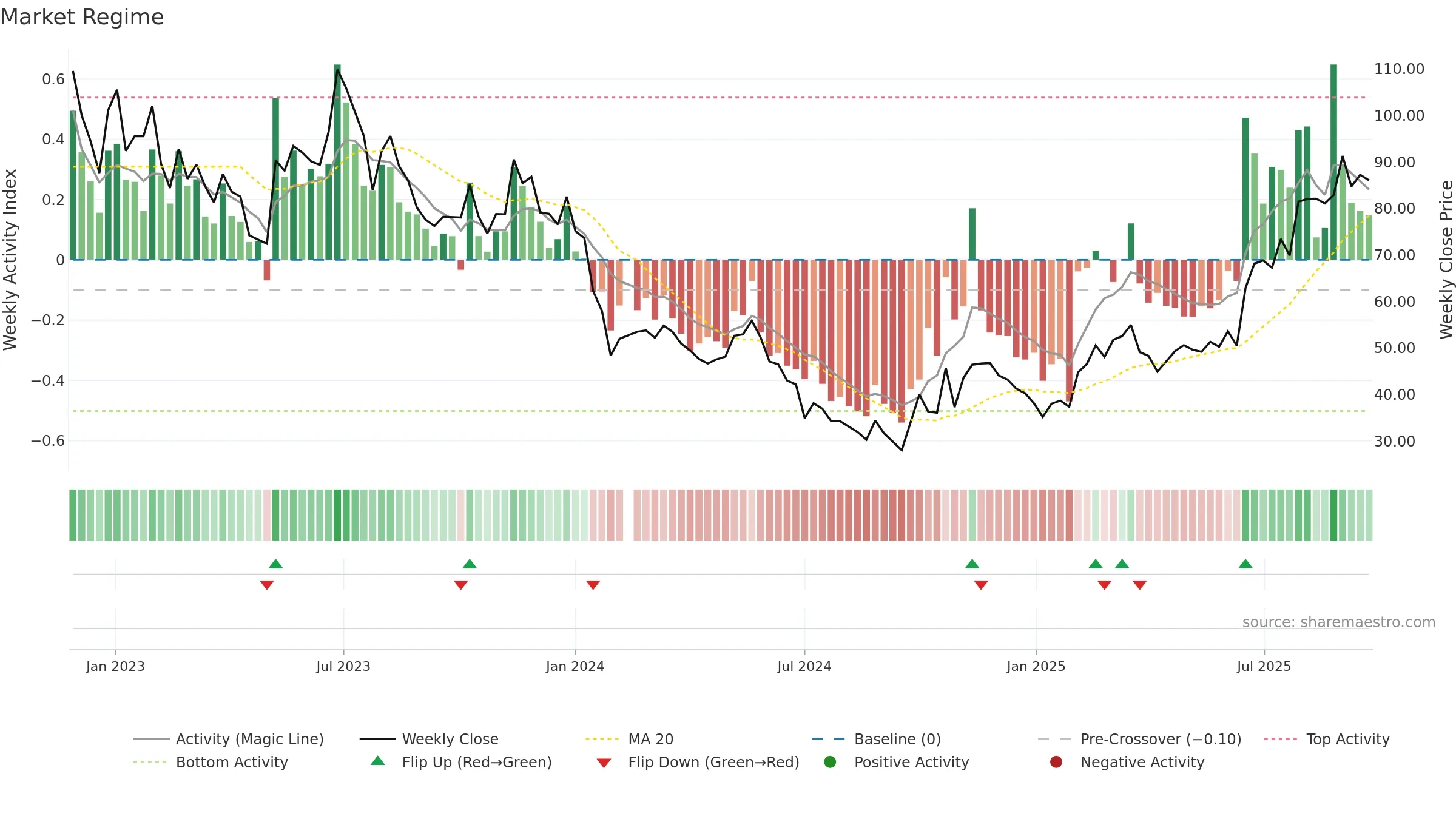Screen dimensions: 1456x819
Task: Click the Jul 2024 x-axis label
Action: (x=804, y=666)
